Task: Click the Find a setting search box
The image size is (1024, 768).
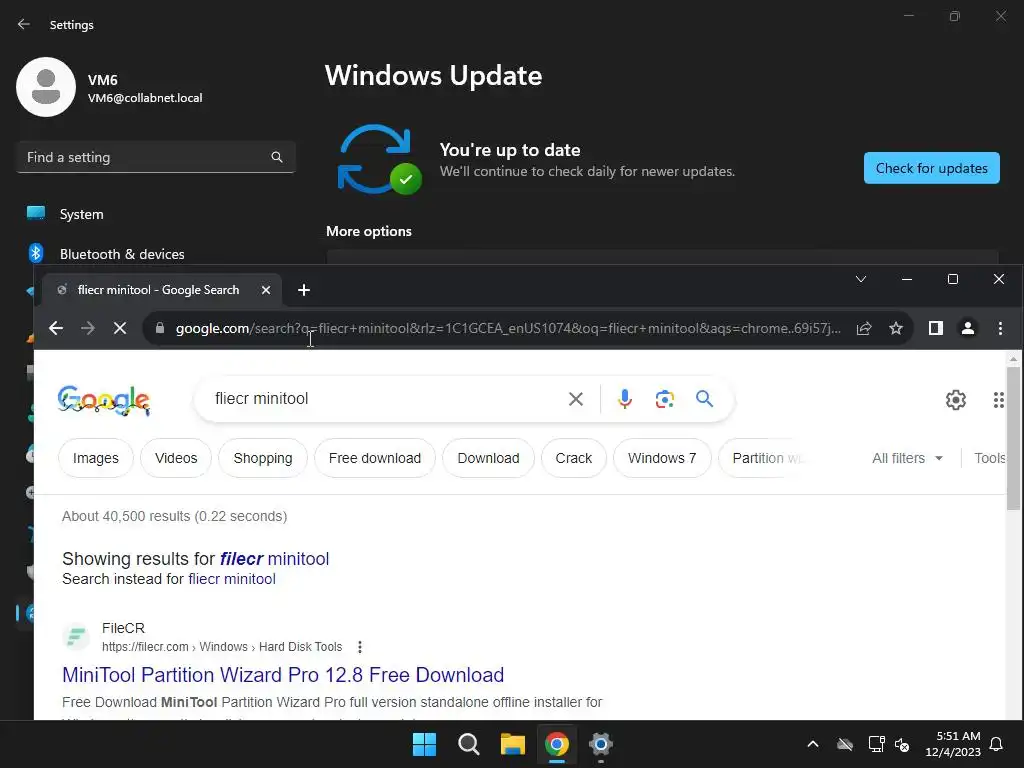Action: [x=155, y=157]
